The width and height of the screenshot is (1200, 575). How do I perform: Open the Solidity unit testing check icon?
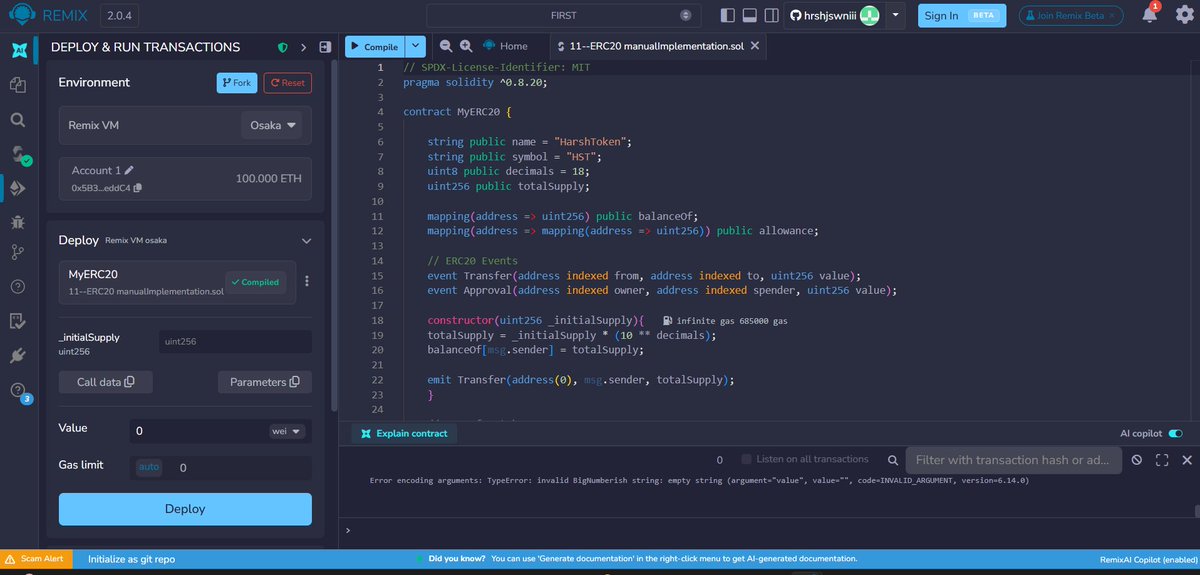[18, 320]
